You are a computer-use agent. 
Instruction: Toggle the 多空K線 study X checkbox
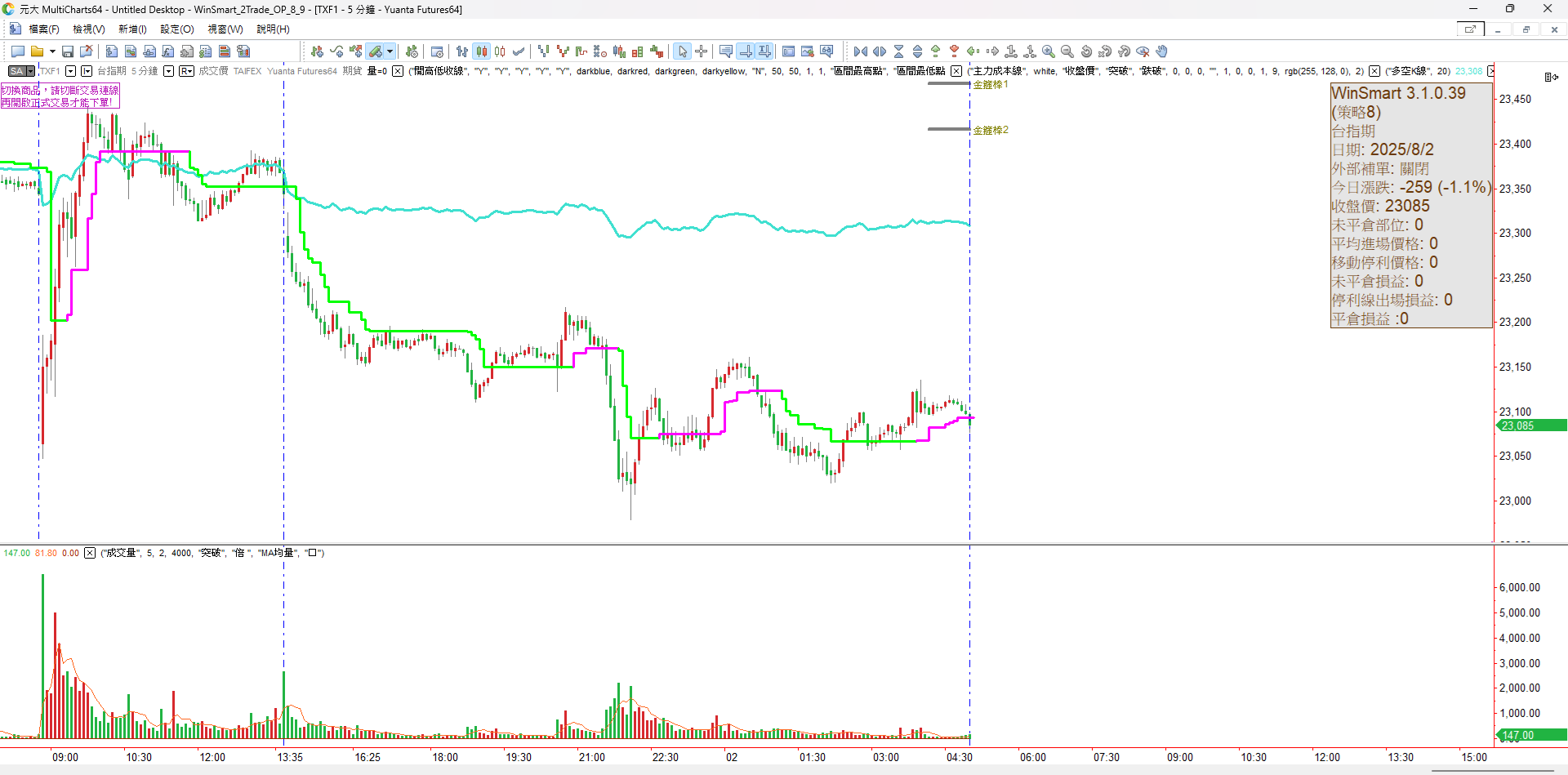tap(1374, 71)
